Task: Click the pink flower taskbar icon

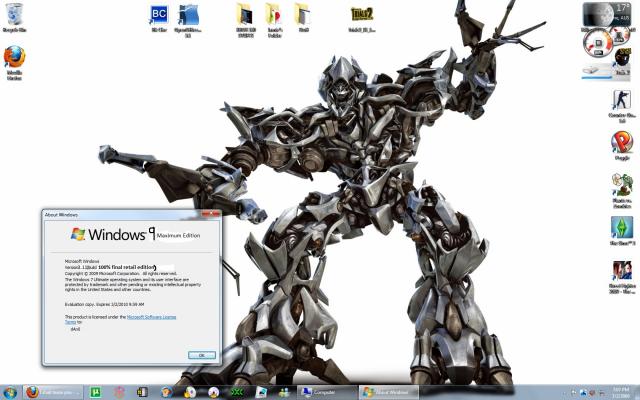Action: (x=119, y=393)
